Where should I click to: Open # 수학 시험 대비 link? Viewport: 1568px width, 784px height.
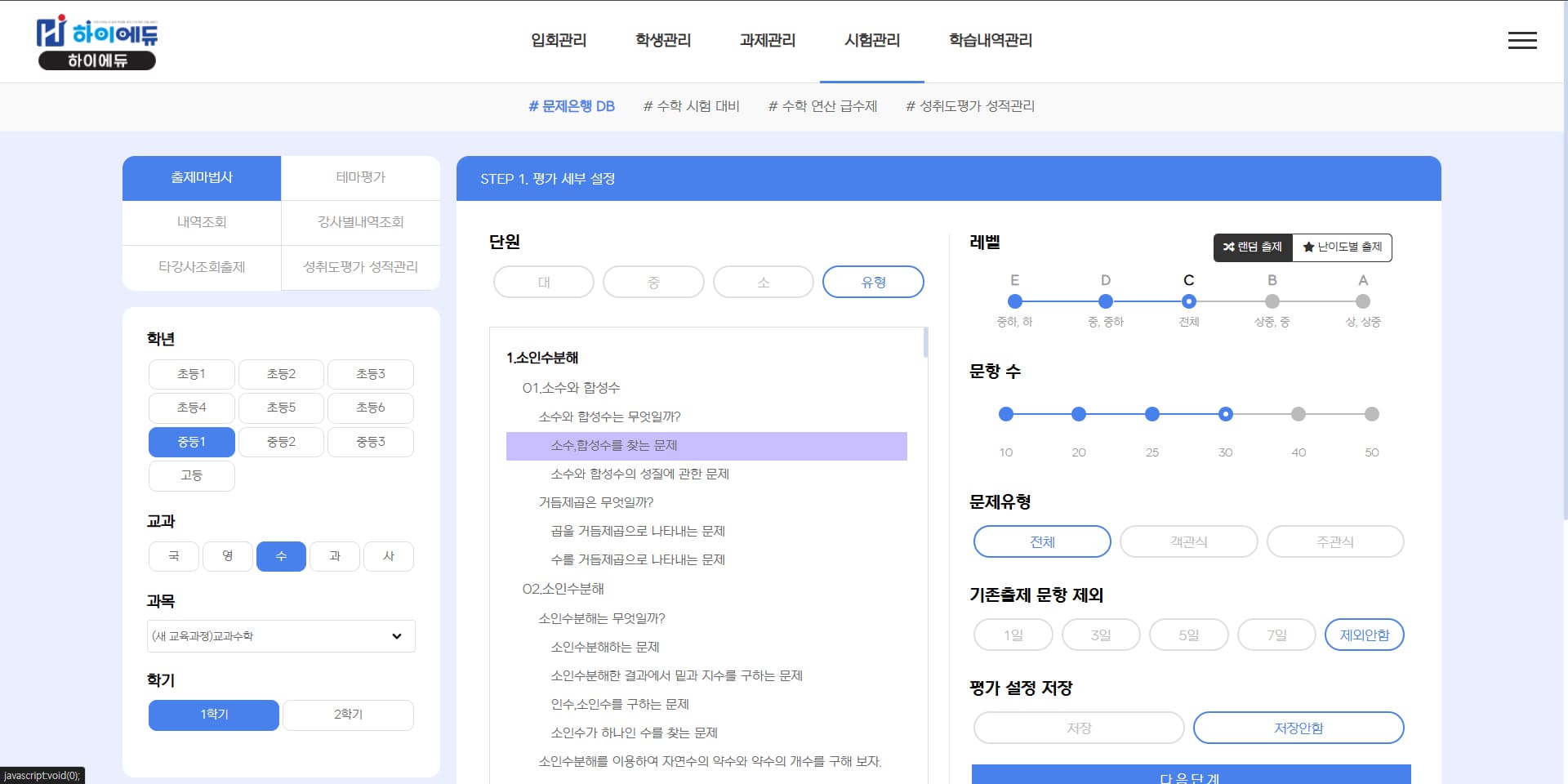[691, 106]
